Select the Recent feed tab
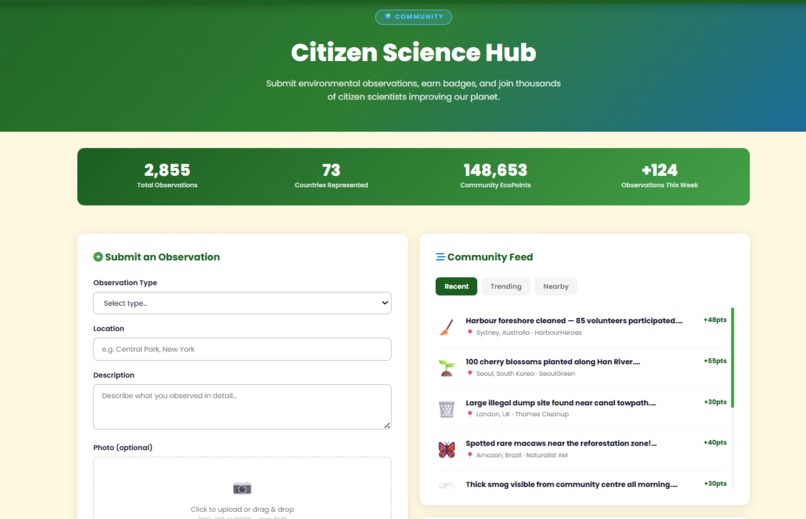Image resolution: width=806 pixels, height=519 pixels. tap(456, 286)
